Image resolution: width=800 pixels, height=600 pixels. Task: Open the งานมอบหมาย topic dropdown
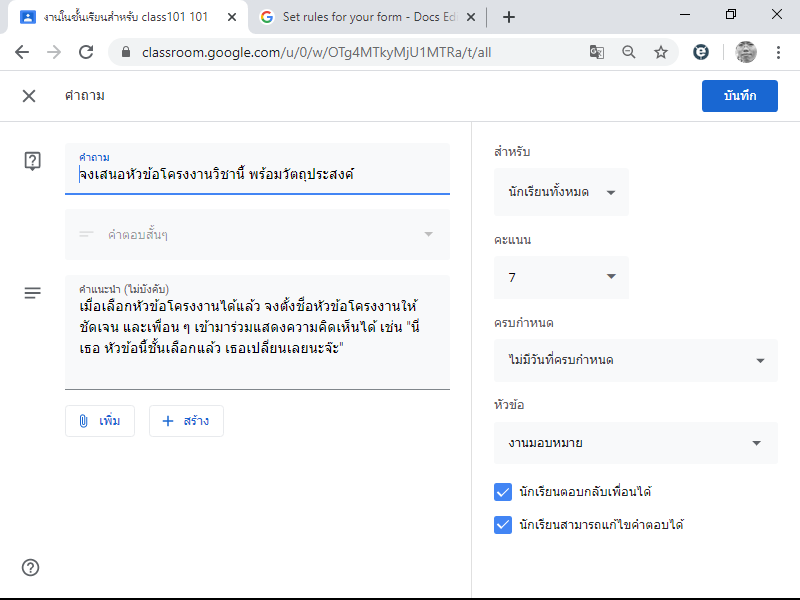[636, 443]
